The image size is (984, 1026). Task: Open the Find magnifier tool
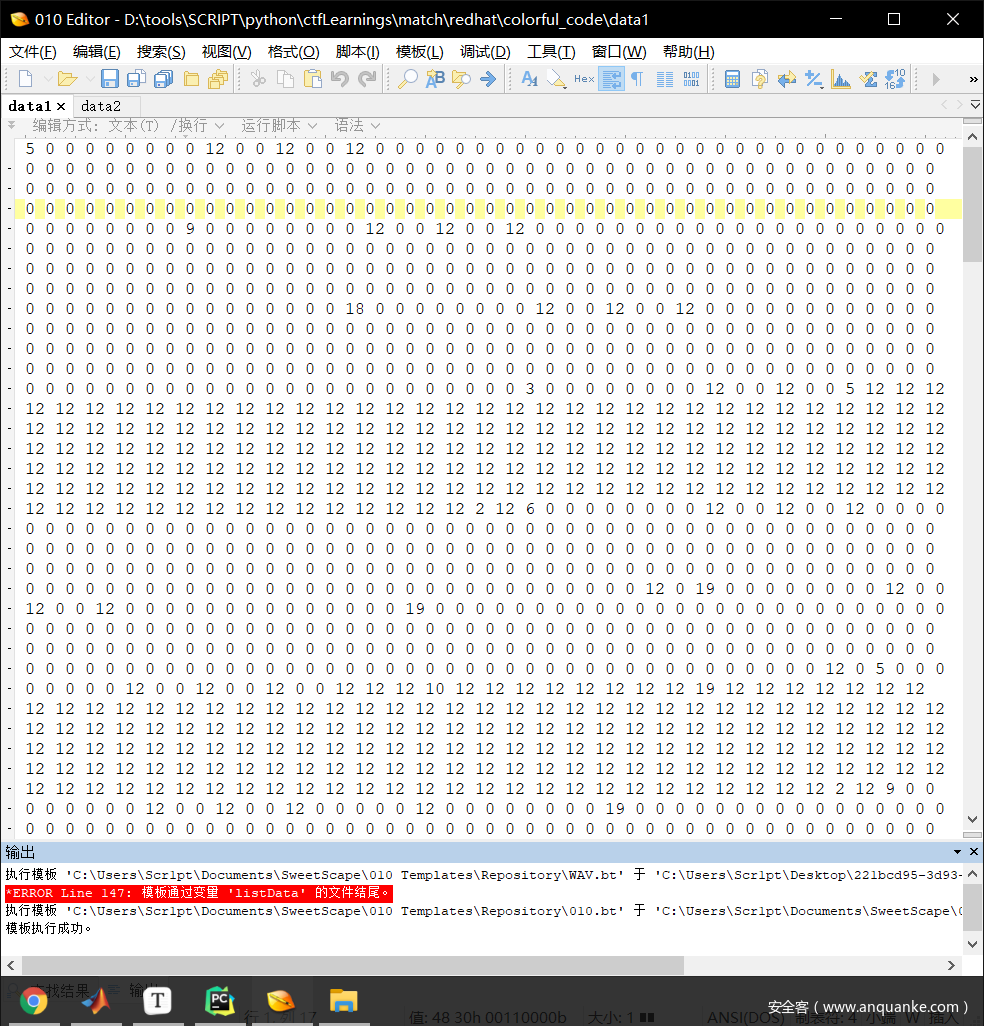pyautogui.click(x=408, y=79)
